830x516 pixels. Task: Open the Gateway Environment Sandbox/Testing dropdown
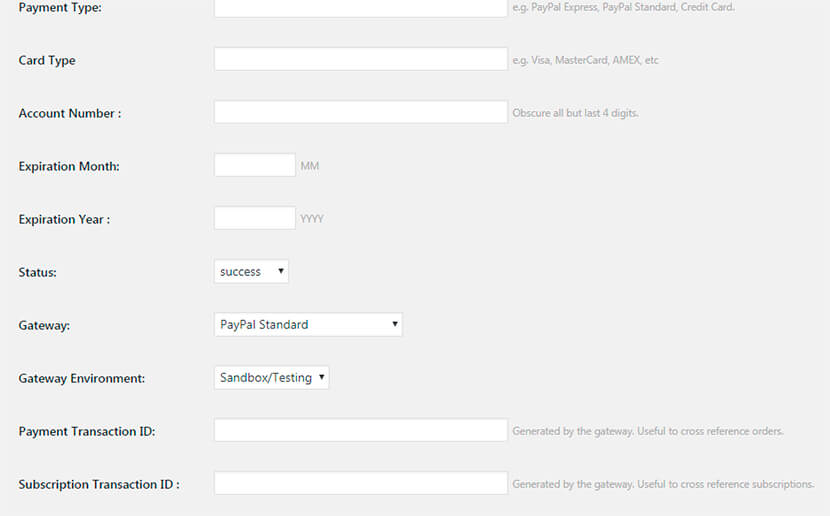(272, 377)
